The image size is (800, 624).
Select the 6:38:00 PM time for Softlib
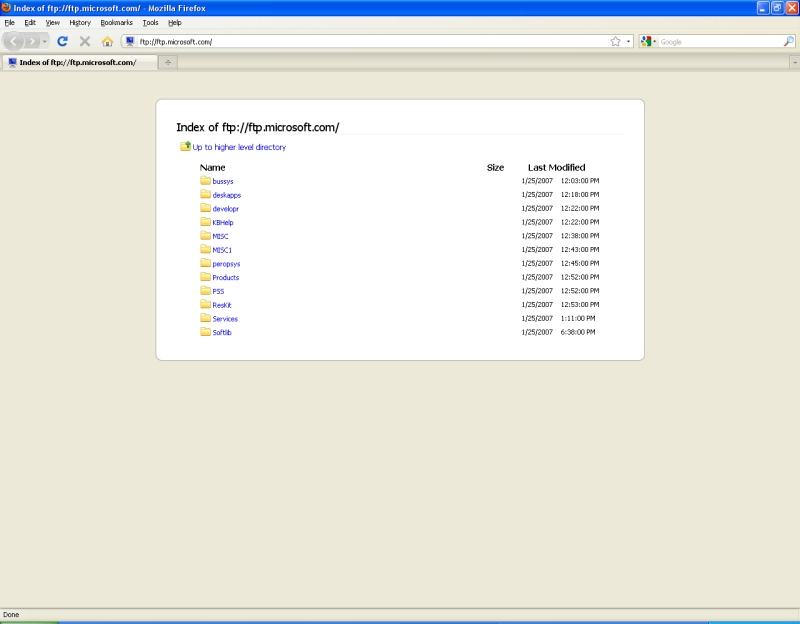point(578,332)
